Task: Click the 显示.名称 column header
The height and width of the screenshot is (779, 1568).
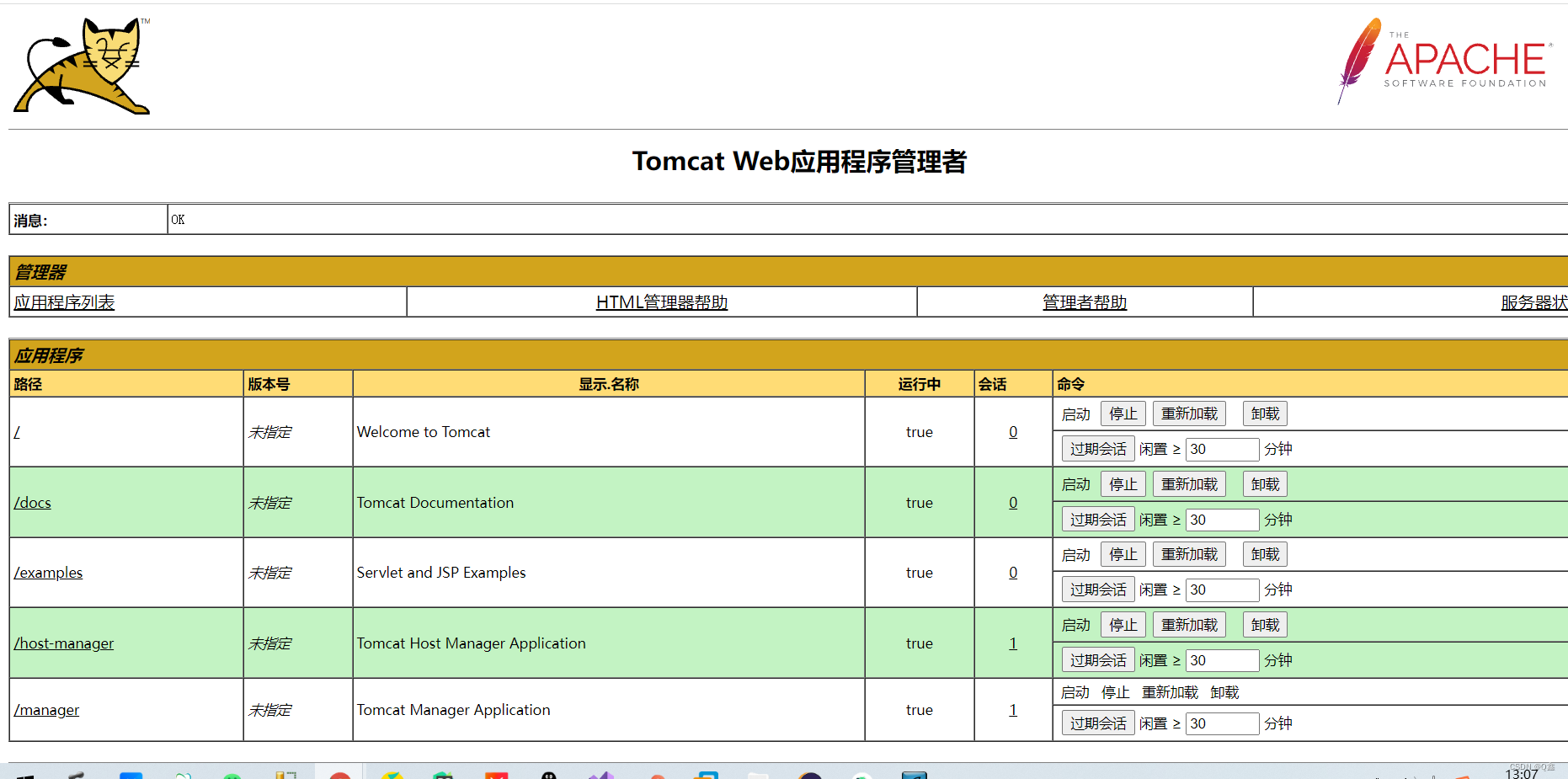Action: (609, 384)
